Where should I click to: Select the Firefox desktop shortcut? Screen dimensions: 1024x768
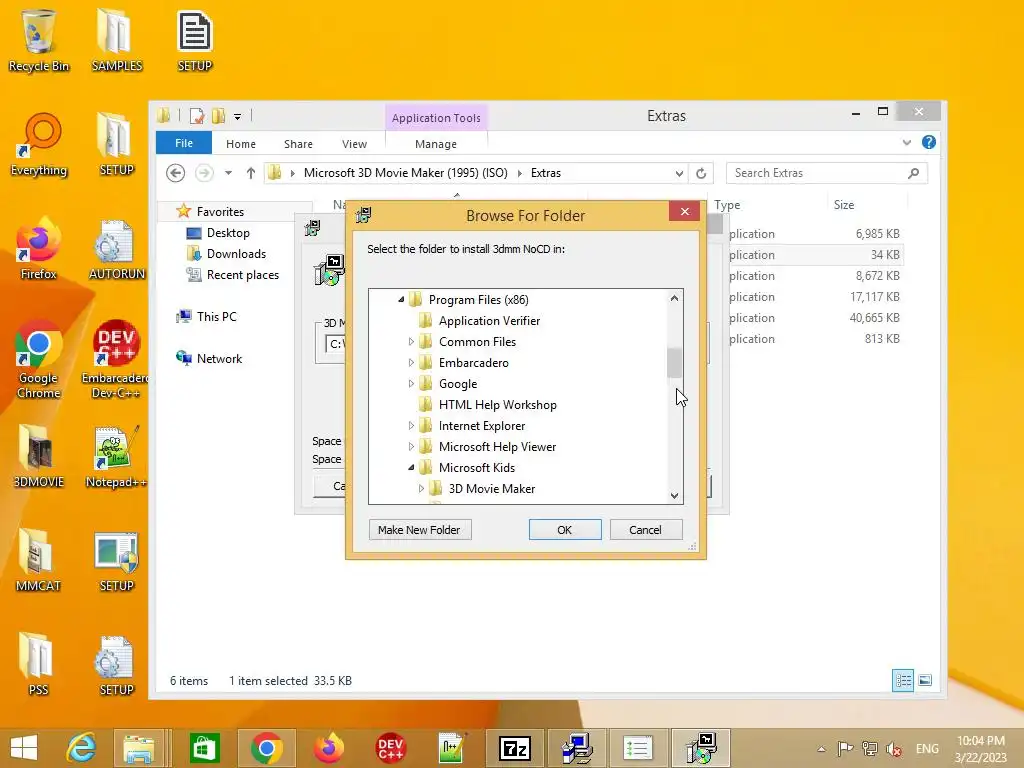pyautogui.click(x=39, y=249)
